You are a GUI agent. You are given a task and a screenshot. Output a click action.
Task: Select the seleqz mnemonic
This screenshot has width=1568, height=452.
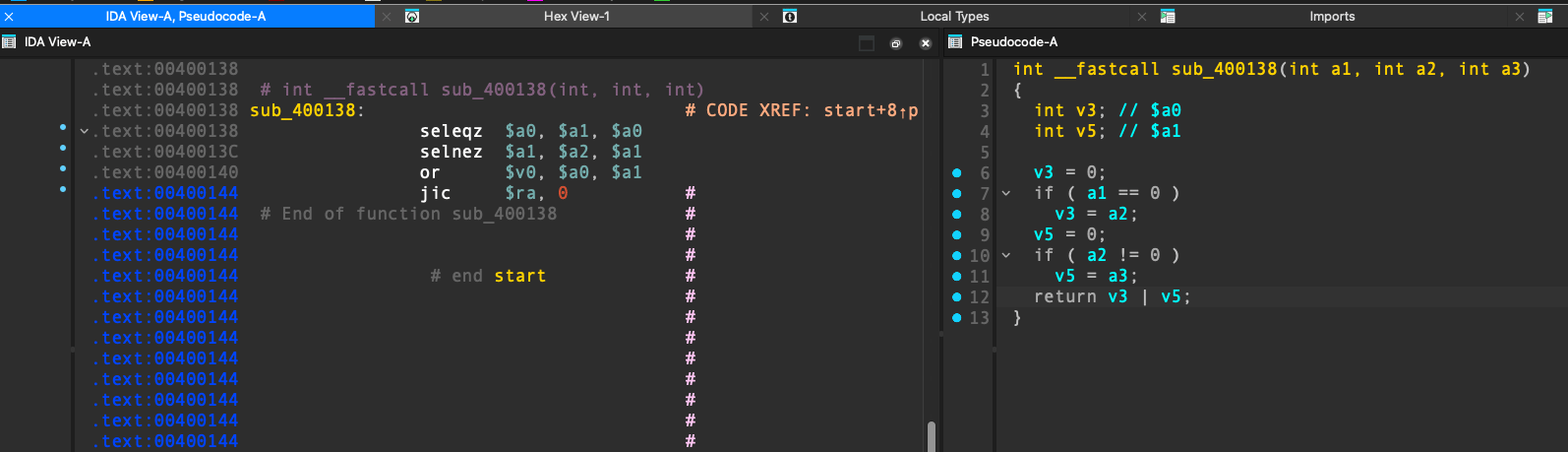(x=452, y=131)
